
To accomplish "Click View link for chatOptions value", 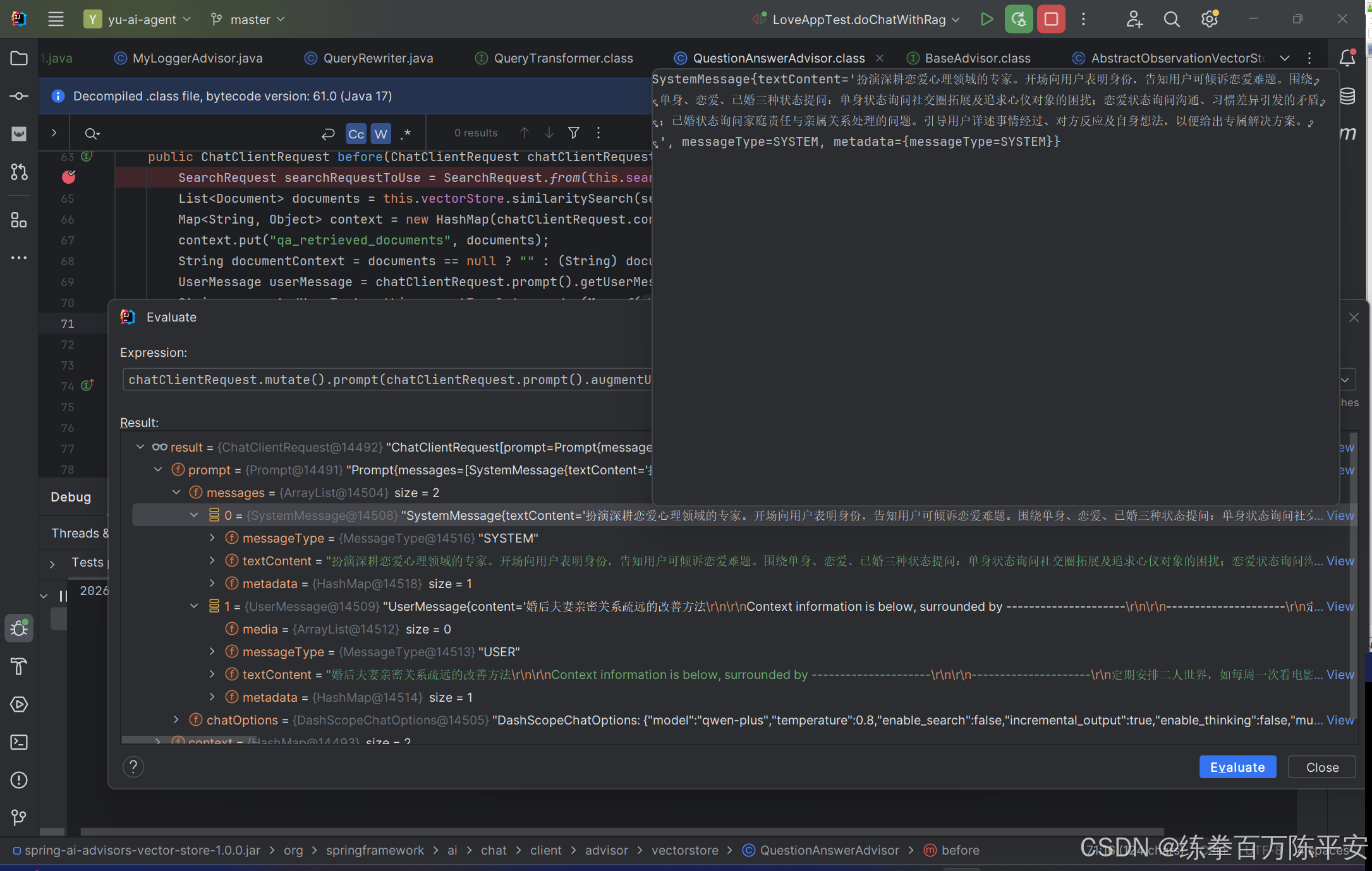I will click(1340, 720).
